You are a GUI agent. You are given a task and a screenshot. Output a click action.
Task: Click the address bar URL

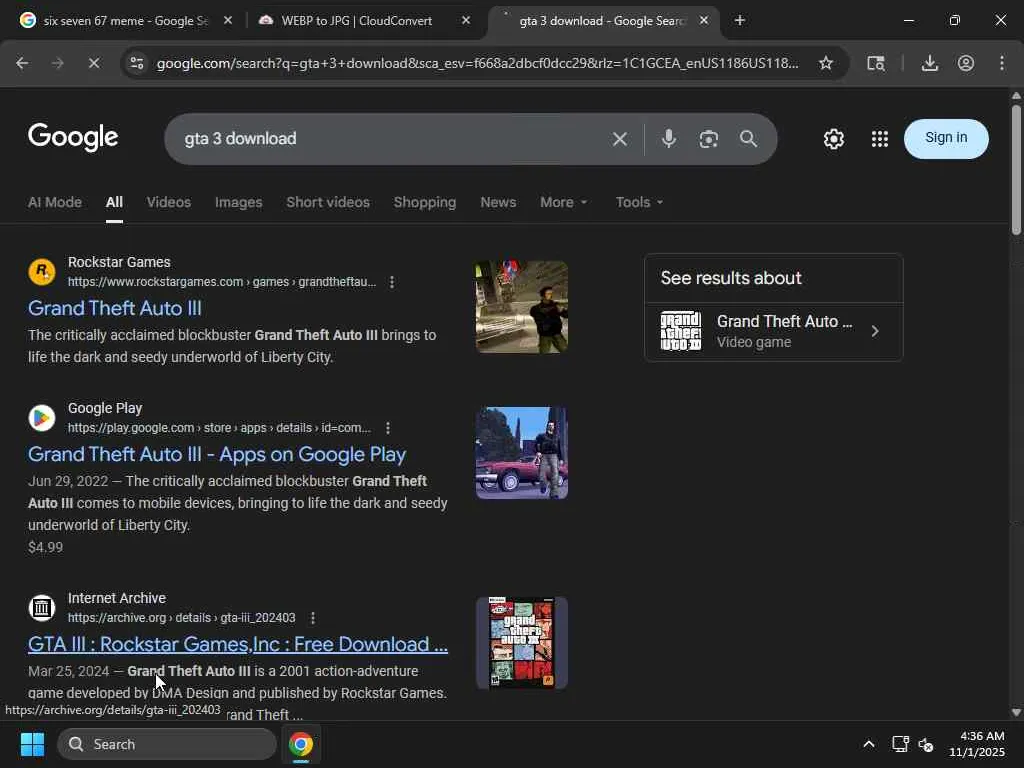tap(477, 63)
